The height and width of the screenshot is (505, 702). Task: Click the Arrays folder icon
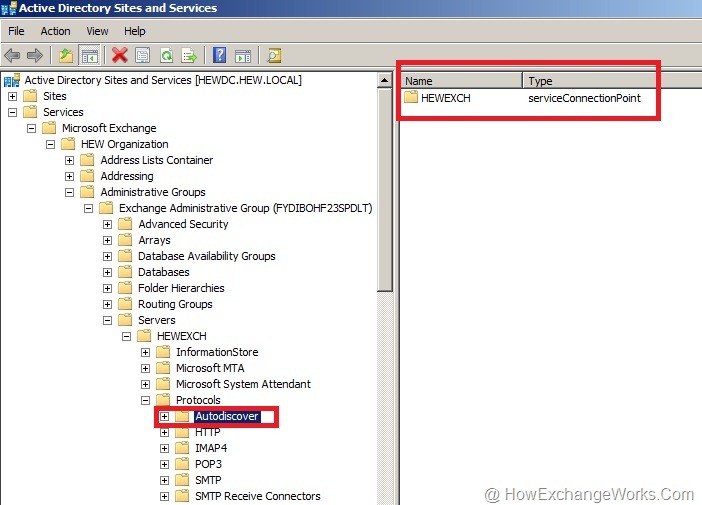click(125, 240)
